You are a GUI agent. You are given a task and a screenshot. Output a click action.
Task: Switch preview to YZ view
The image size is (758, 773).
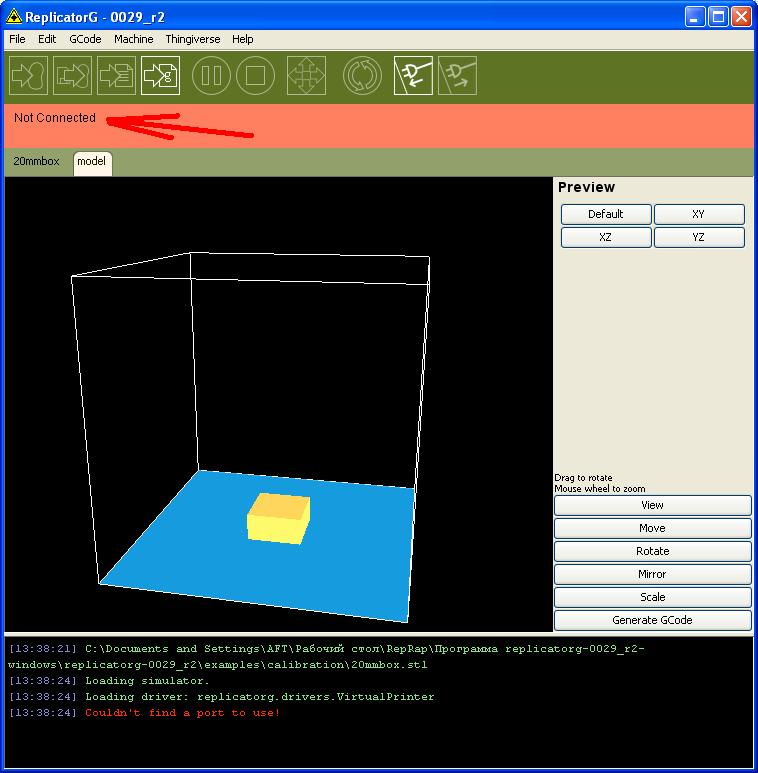pos(698,237)
